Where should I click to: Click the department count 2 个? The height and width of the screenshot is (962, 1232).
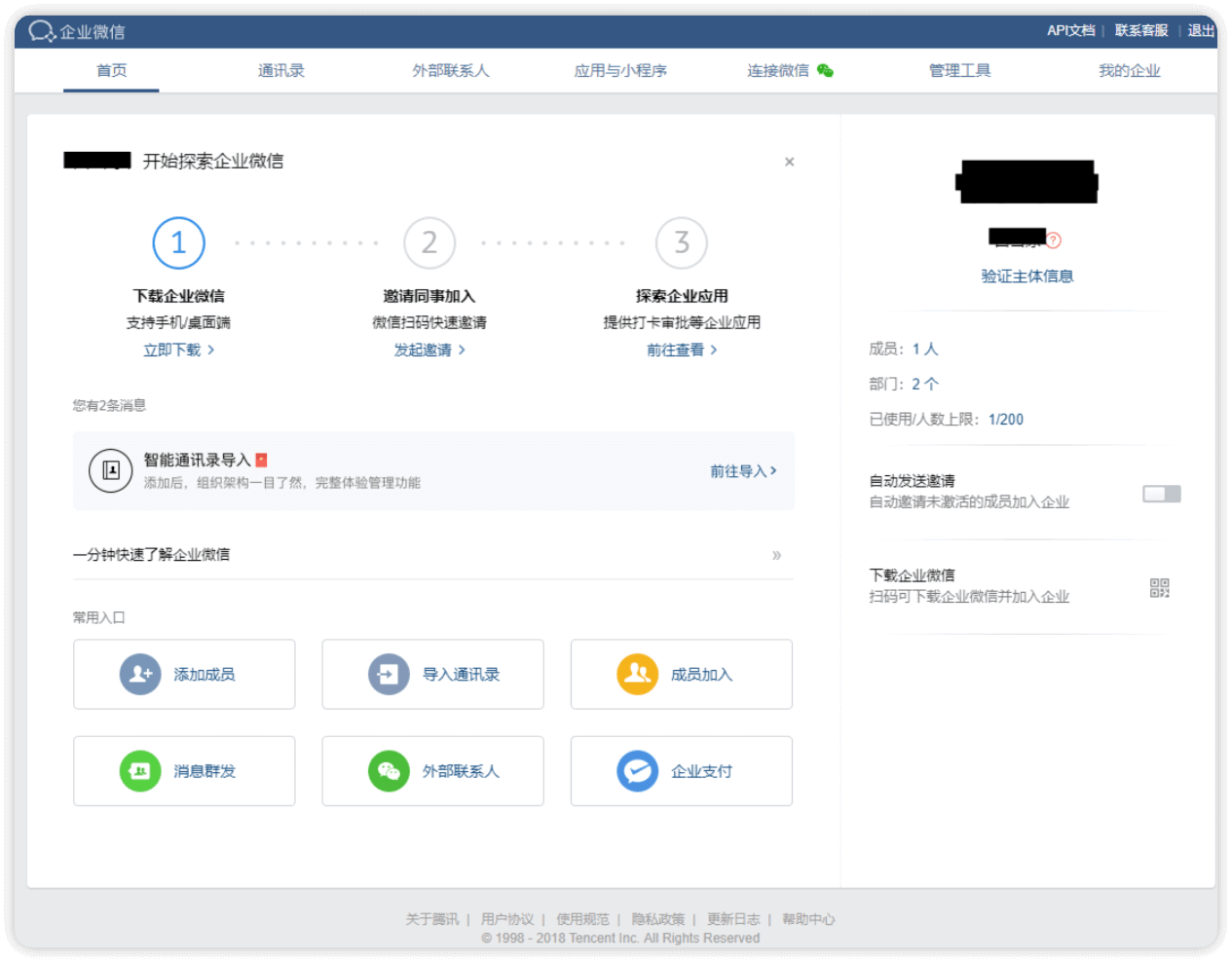pyautogui.click(x=925, y=384)
